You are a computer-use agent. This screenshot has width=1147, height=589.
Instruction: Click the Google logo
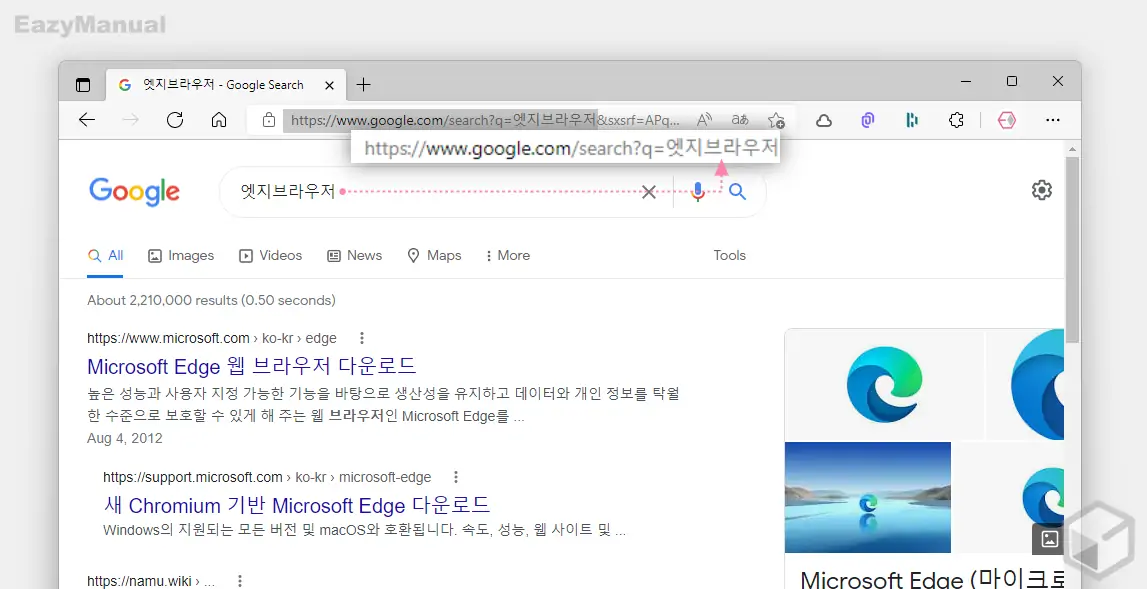click(x=135, y=192)
